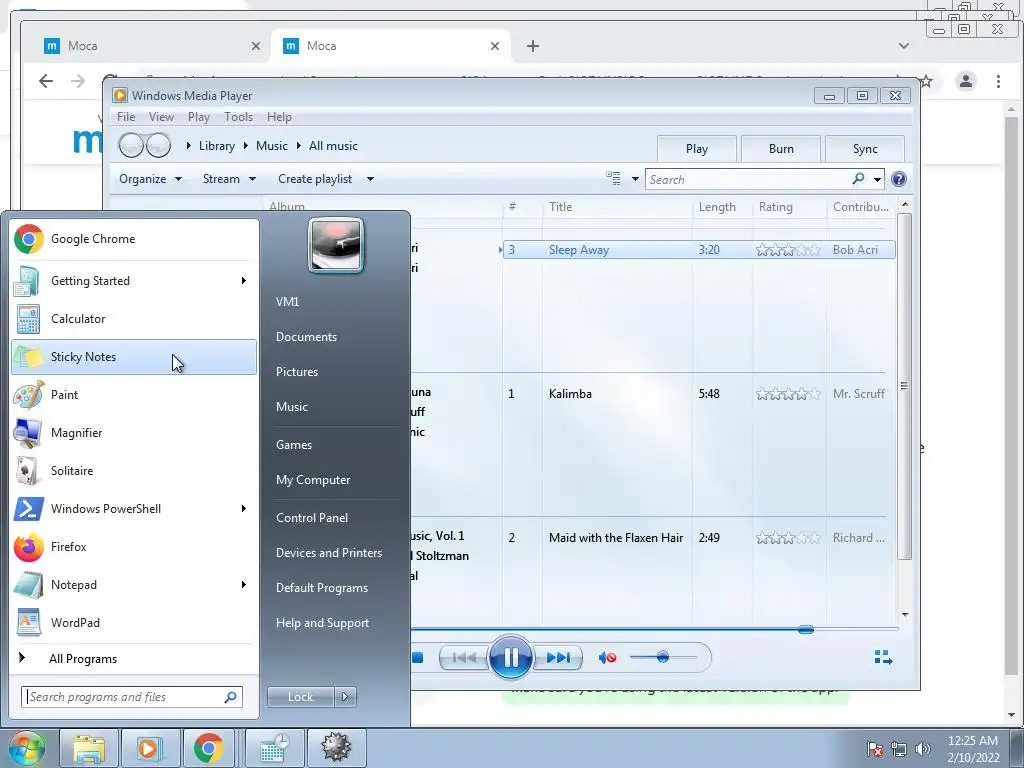This screenshot has width=1024, height=768.
Task: Open Help menu in Media Player
Action: click(x=279, y=117)
